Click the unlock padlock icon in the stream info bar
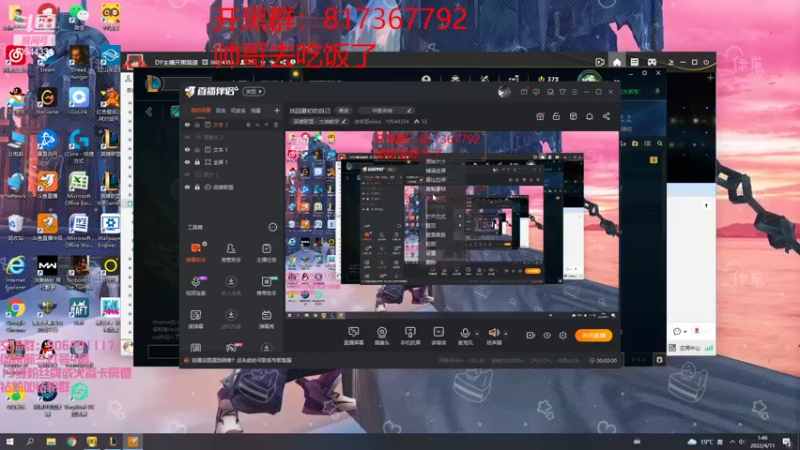 [x=556, y=116]
